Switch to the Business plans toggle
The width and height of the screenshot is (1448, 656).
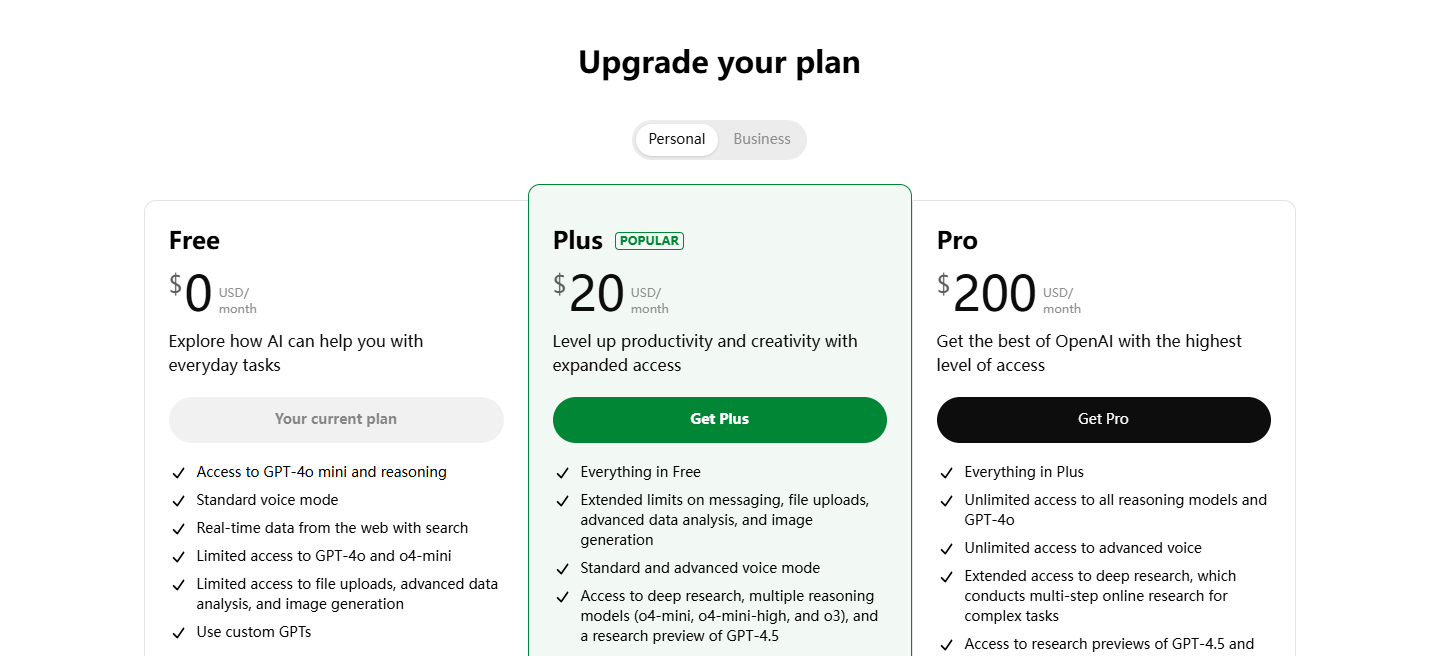[x=762, y=139]
